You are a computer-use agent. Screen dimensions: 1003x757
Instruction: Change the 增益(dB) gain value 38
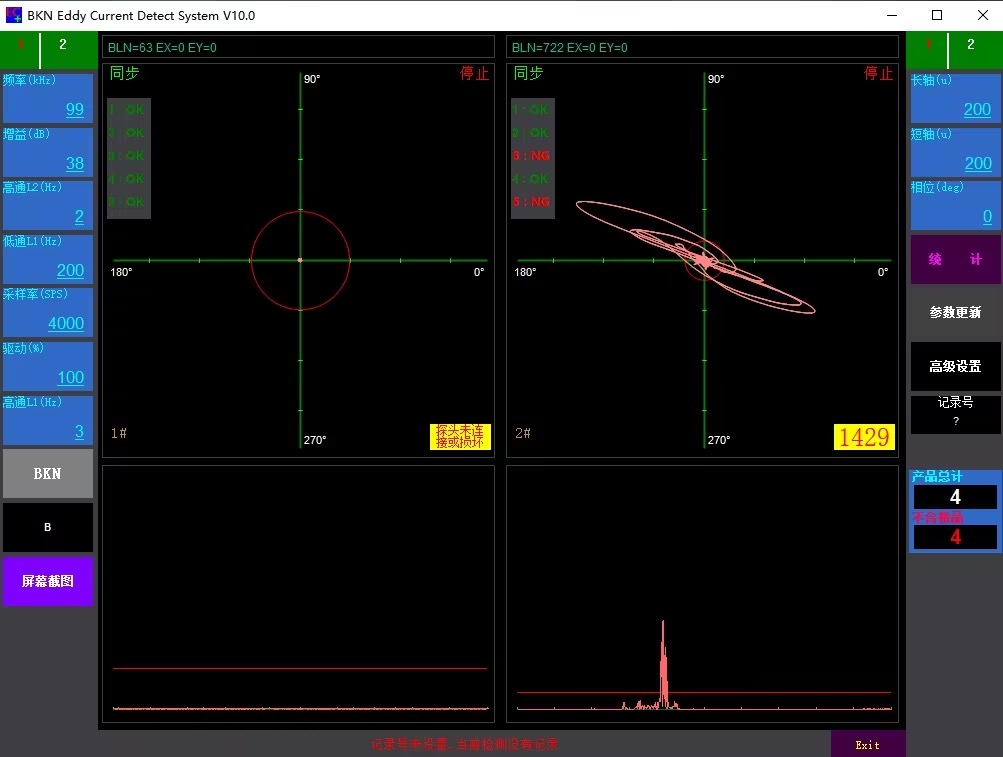tap(74, 164)
